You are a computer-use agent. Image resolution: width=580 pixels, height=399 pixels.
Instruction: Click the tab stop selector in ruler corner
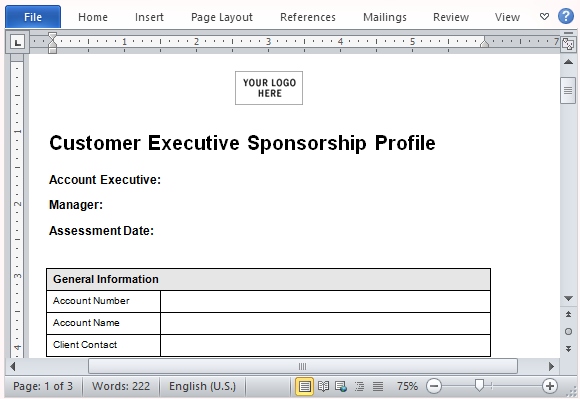(17, 42)
